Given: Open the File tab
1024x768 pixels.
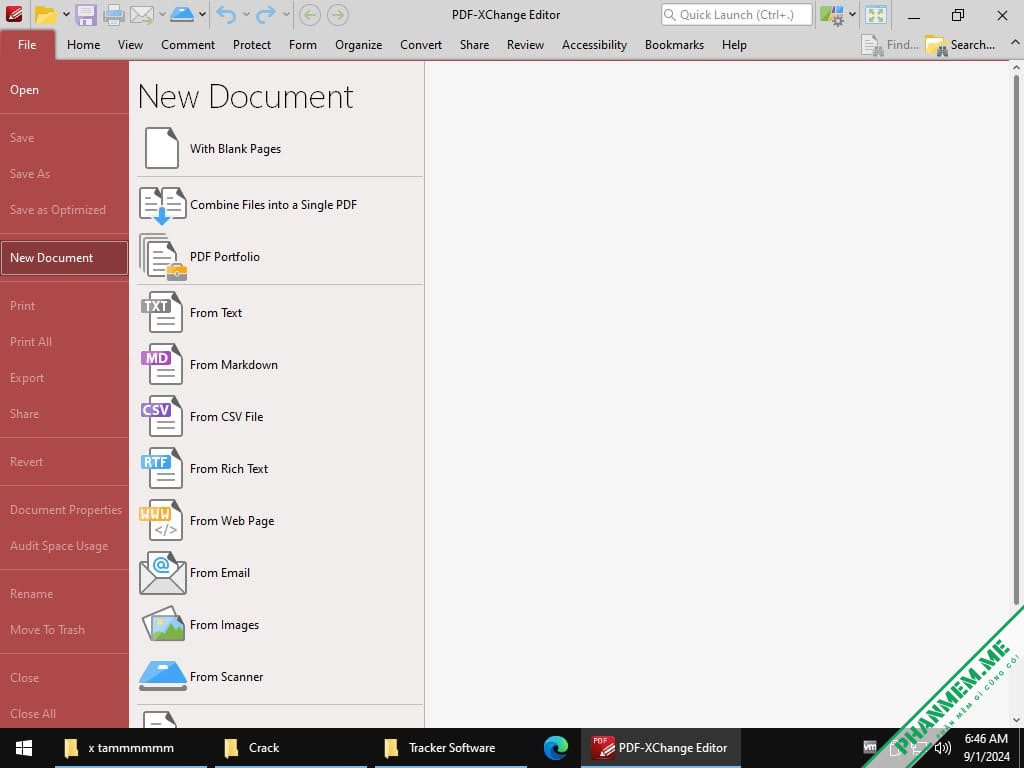Looking at the screenshot, I should tap(27, 45).
